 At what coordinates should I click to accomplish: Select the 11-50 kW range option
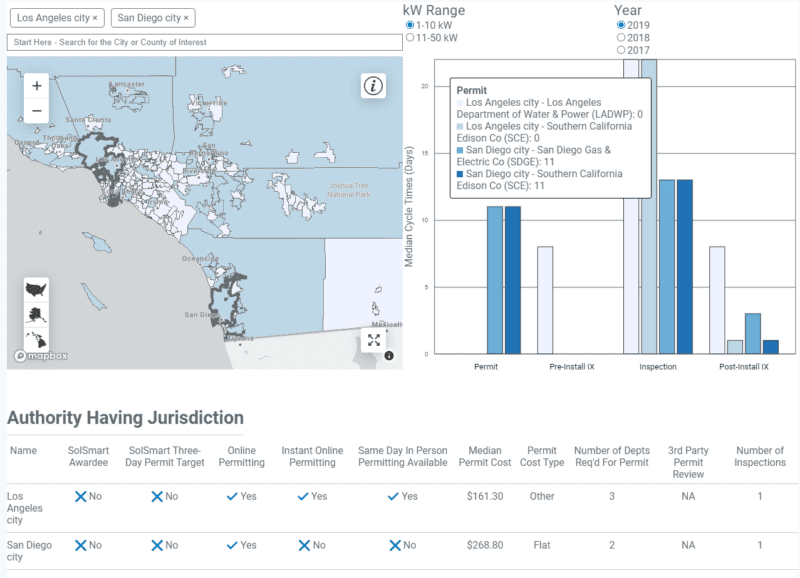tap(410, 37)
